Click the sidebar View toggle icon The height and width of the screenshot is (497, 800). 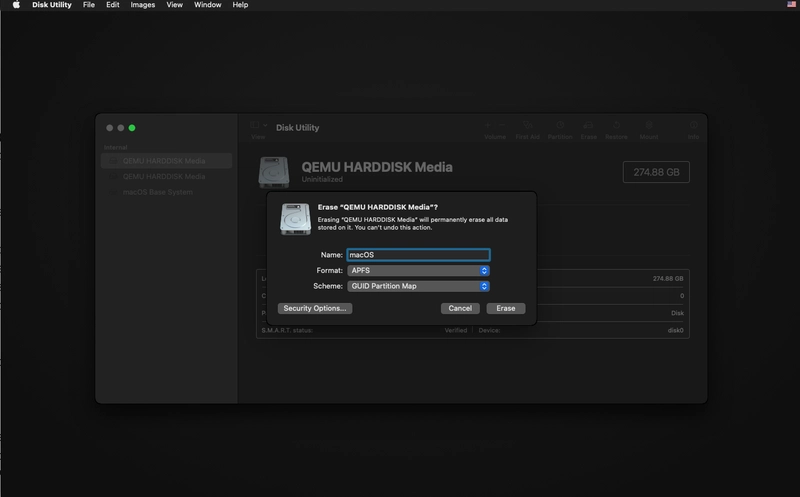(255, 125)
